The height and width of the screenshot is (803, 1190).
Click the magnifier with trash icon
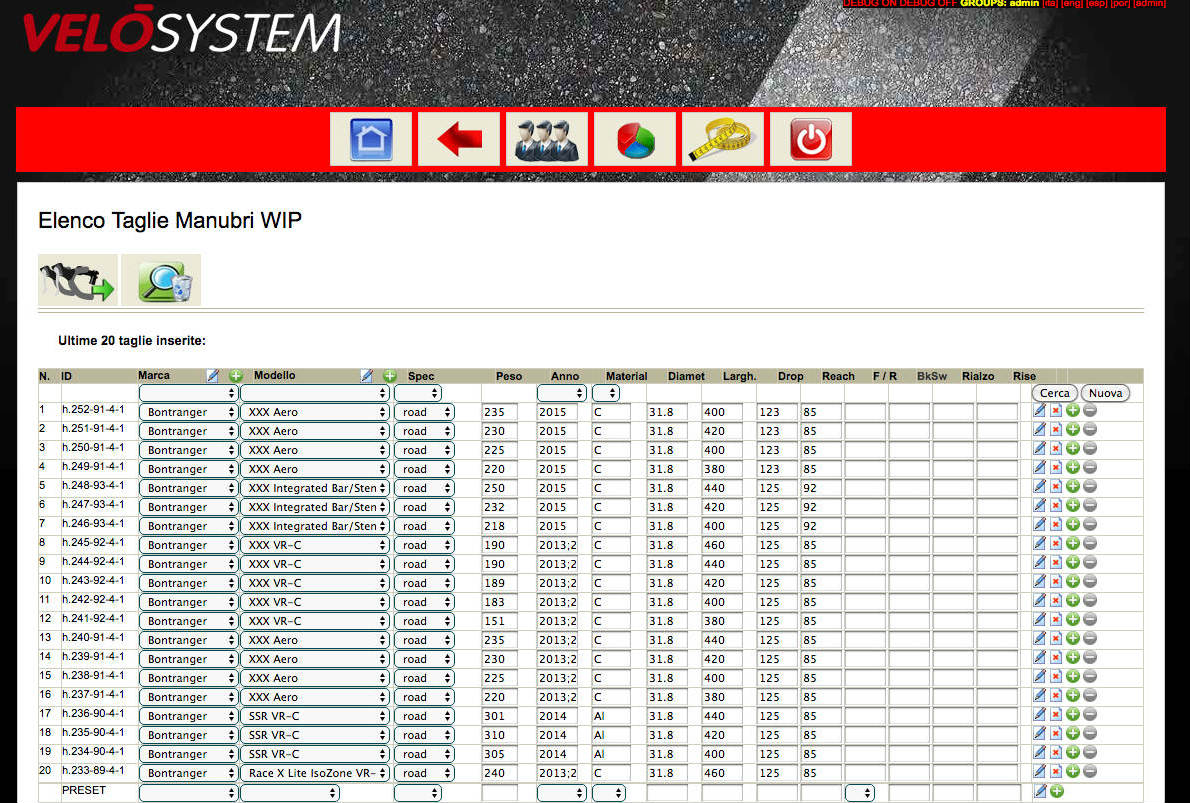point(162,280)
